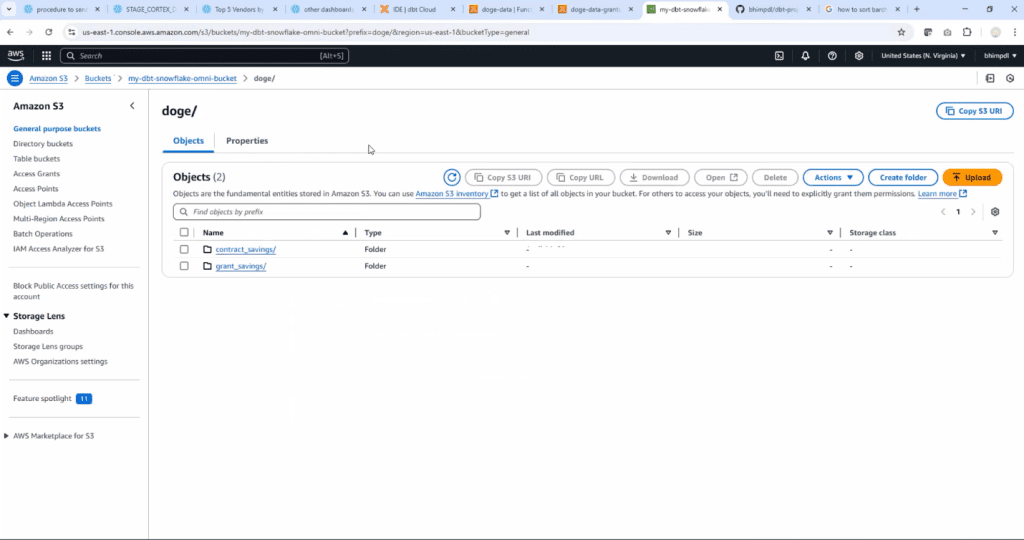Switch to the doge-data-grants browser tab
The height and width of the screenshot is (540, 1024).
click(x=595, y=9)
